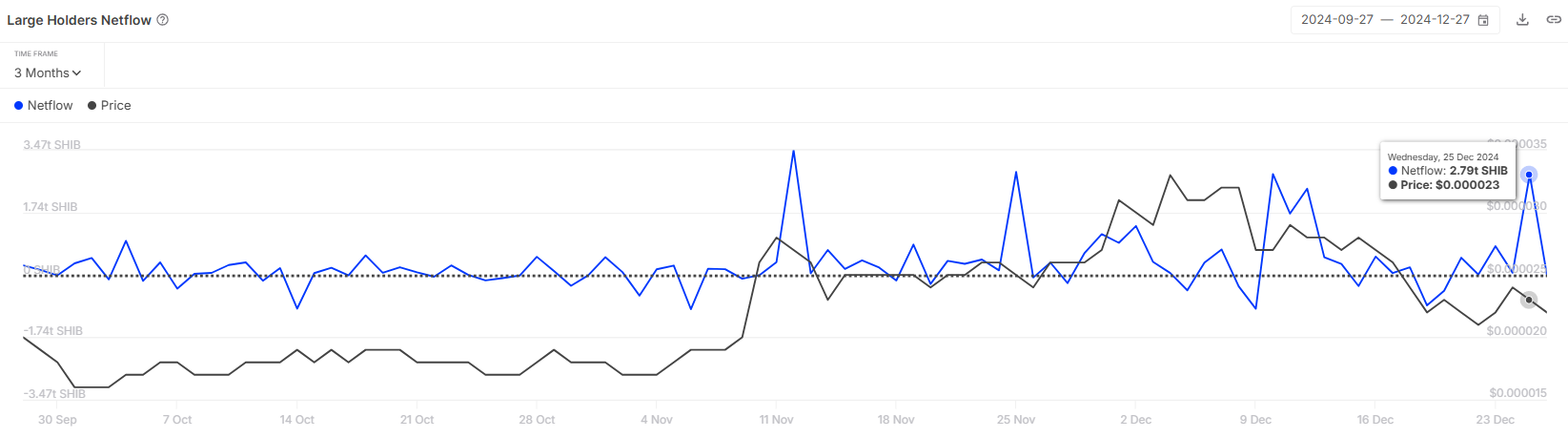Click the 2 Dec axis date label
Image resolution: width=1568 pixels, height=437 pixels.
point(1135,420)
